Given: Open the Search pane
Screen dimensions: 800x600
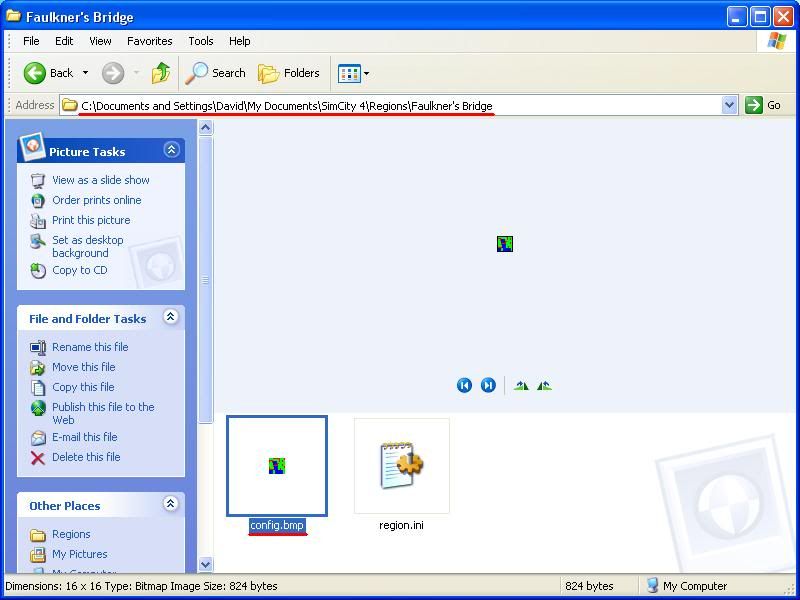Looking at the screenshot, I should 216,73.
